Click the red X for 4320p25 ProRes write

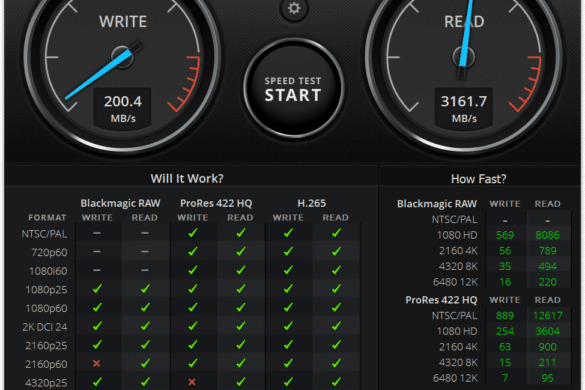[192, 382]
